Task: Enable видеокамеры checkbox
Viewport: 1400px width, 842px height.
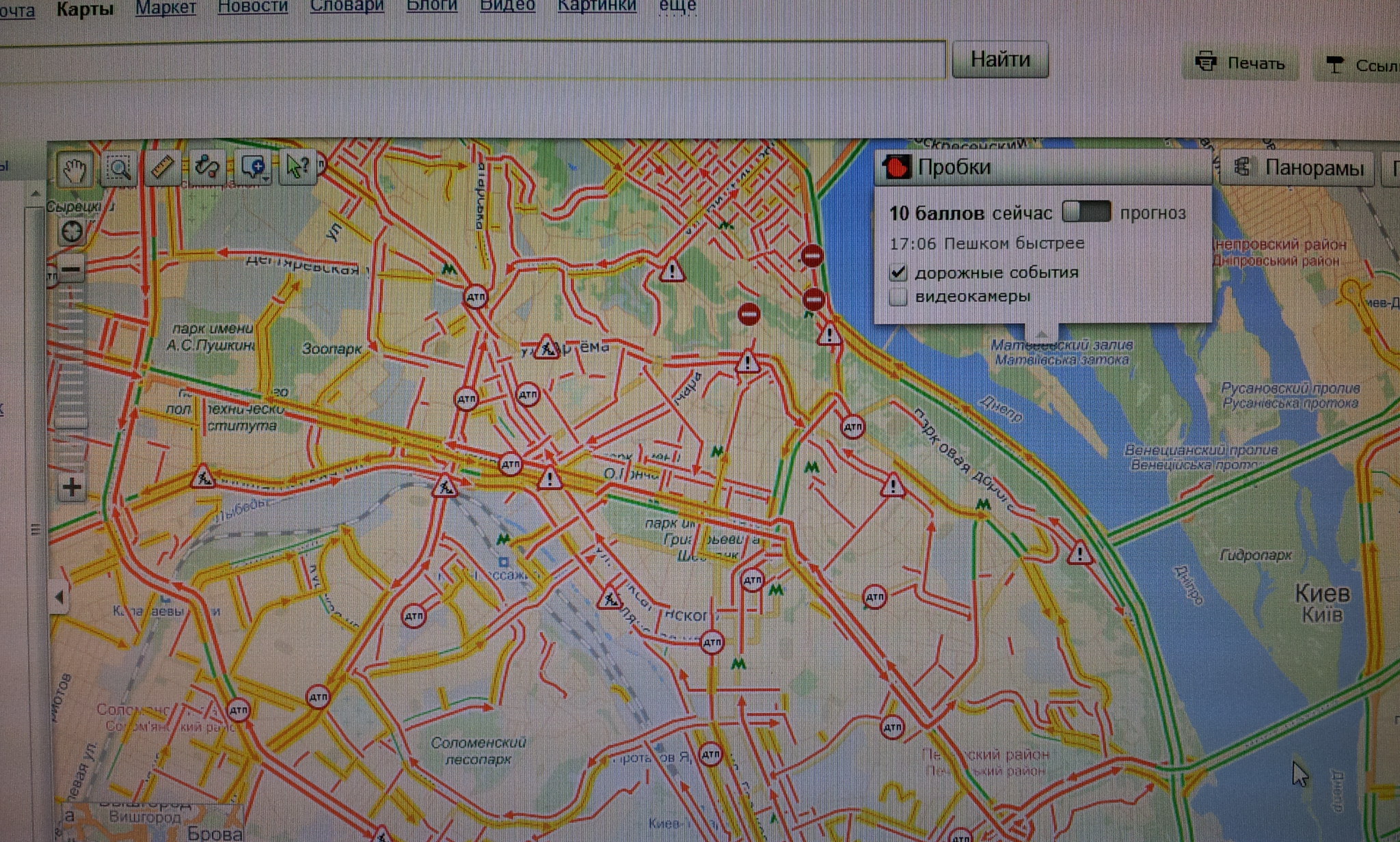Action: tap(898, 297)
